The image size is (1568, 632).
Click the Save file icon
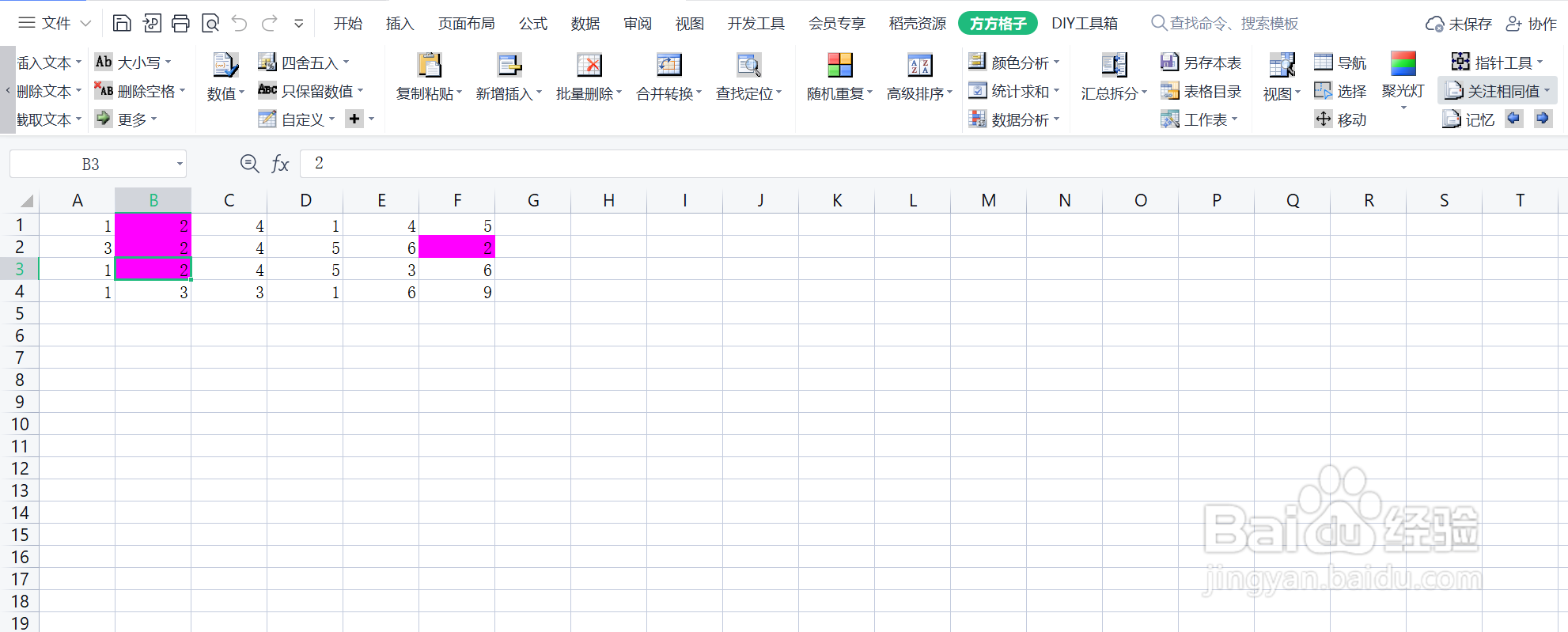[122, 23]
